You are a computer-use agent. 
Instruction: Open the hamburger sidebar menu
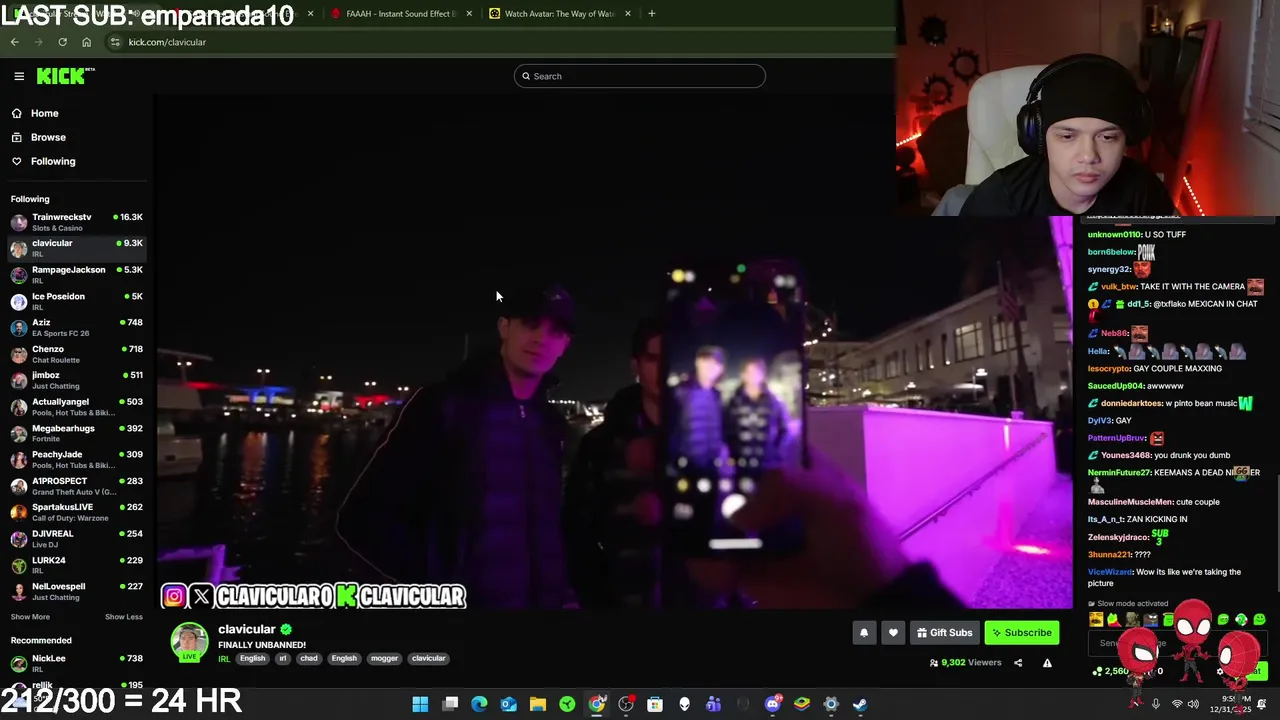coord(19,76)
